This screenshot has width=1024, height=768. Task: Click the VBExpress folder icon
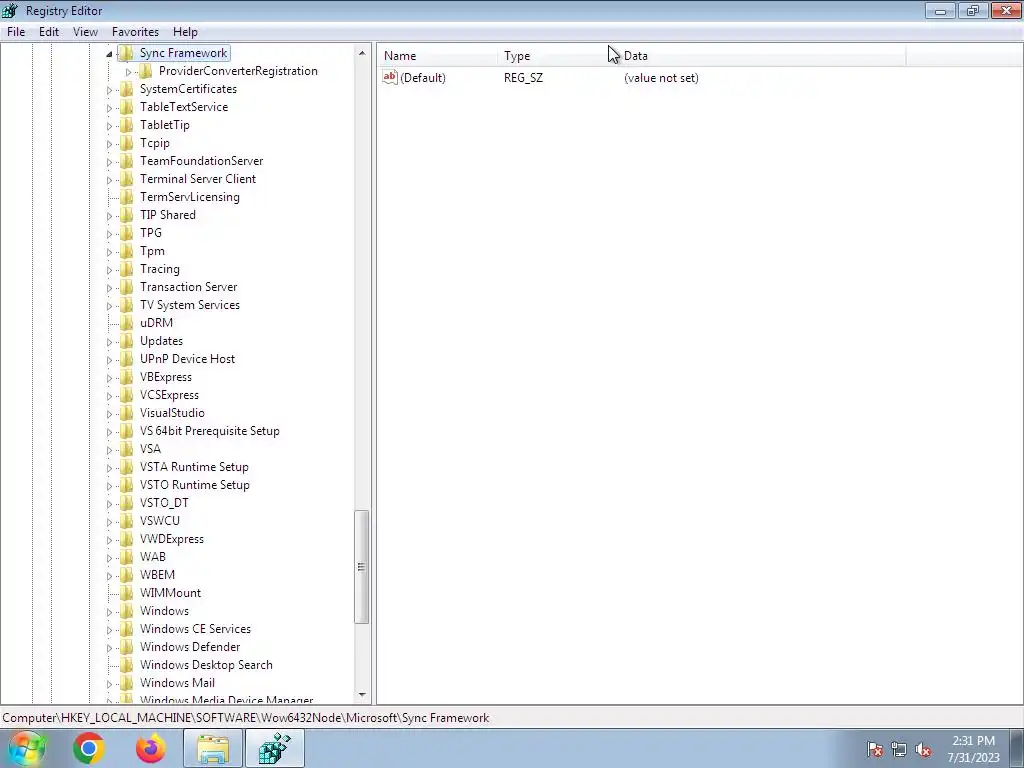127,377
